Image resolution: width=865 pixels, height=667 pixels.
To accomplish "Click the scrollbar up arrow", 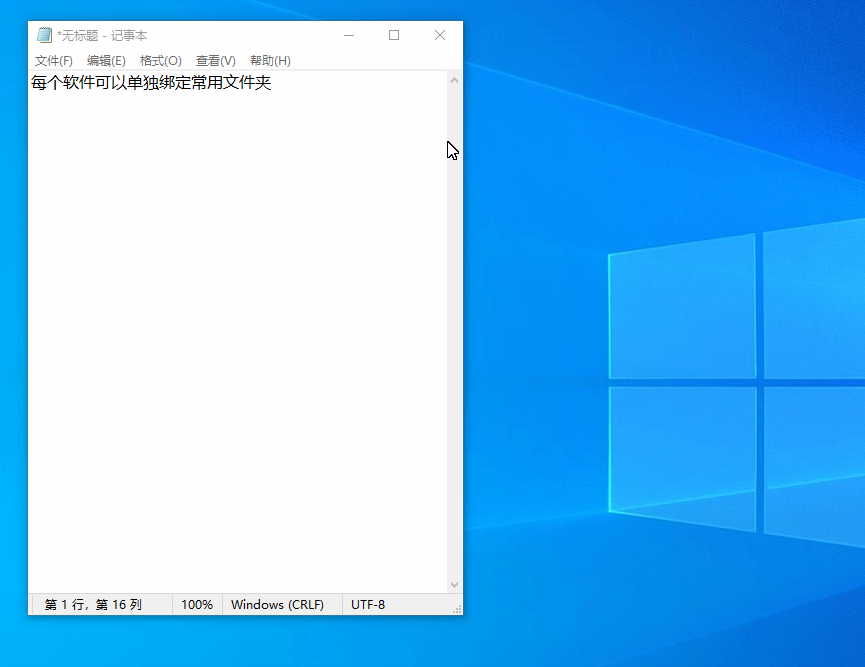I will point(455,81).
